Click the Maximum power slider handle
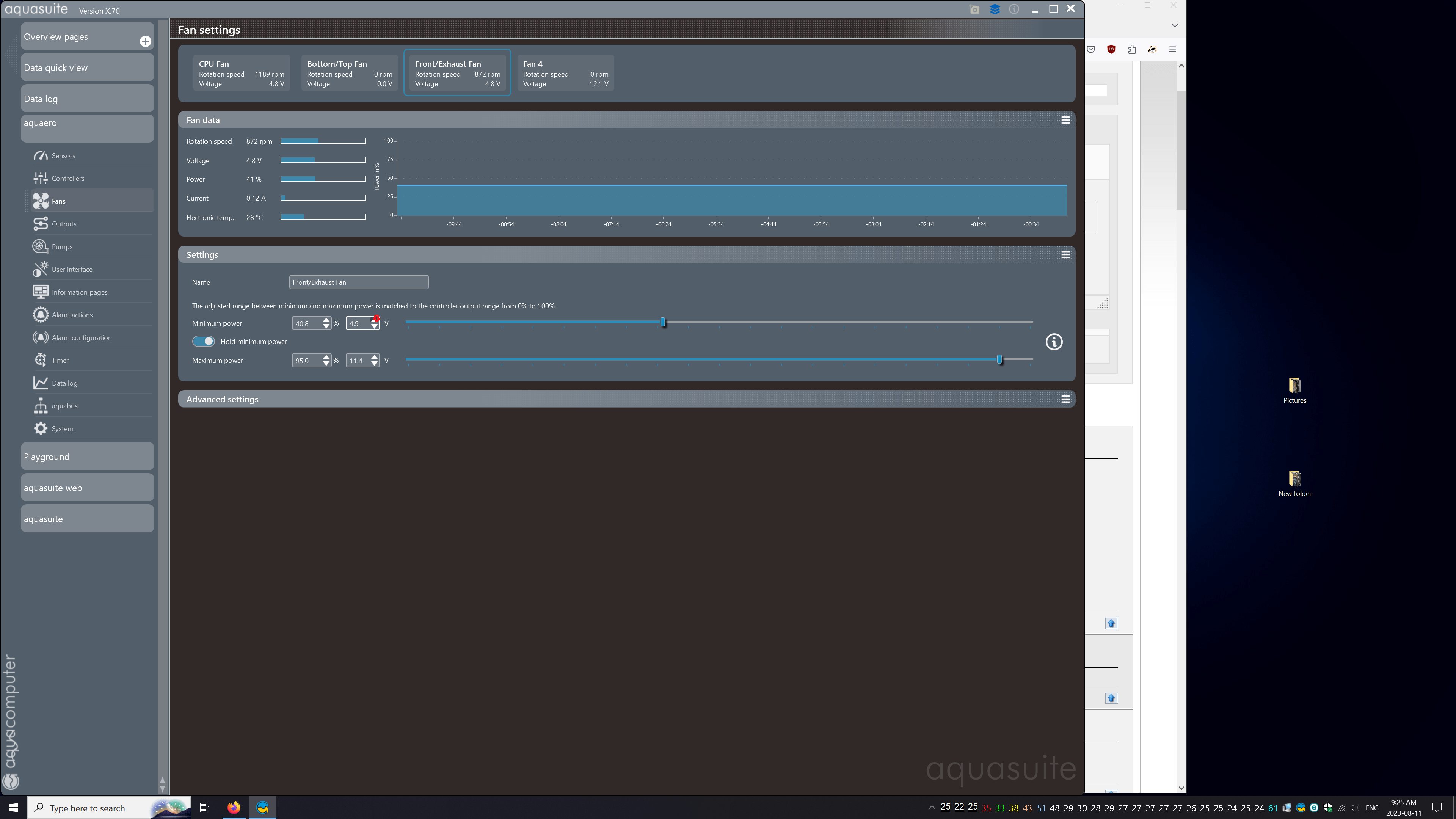 click(x=999, y=359)
